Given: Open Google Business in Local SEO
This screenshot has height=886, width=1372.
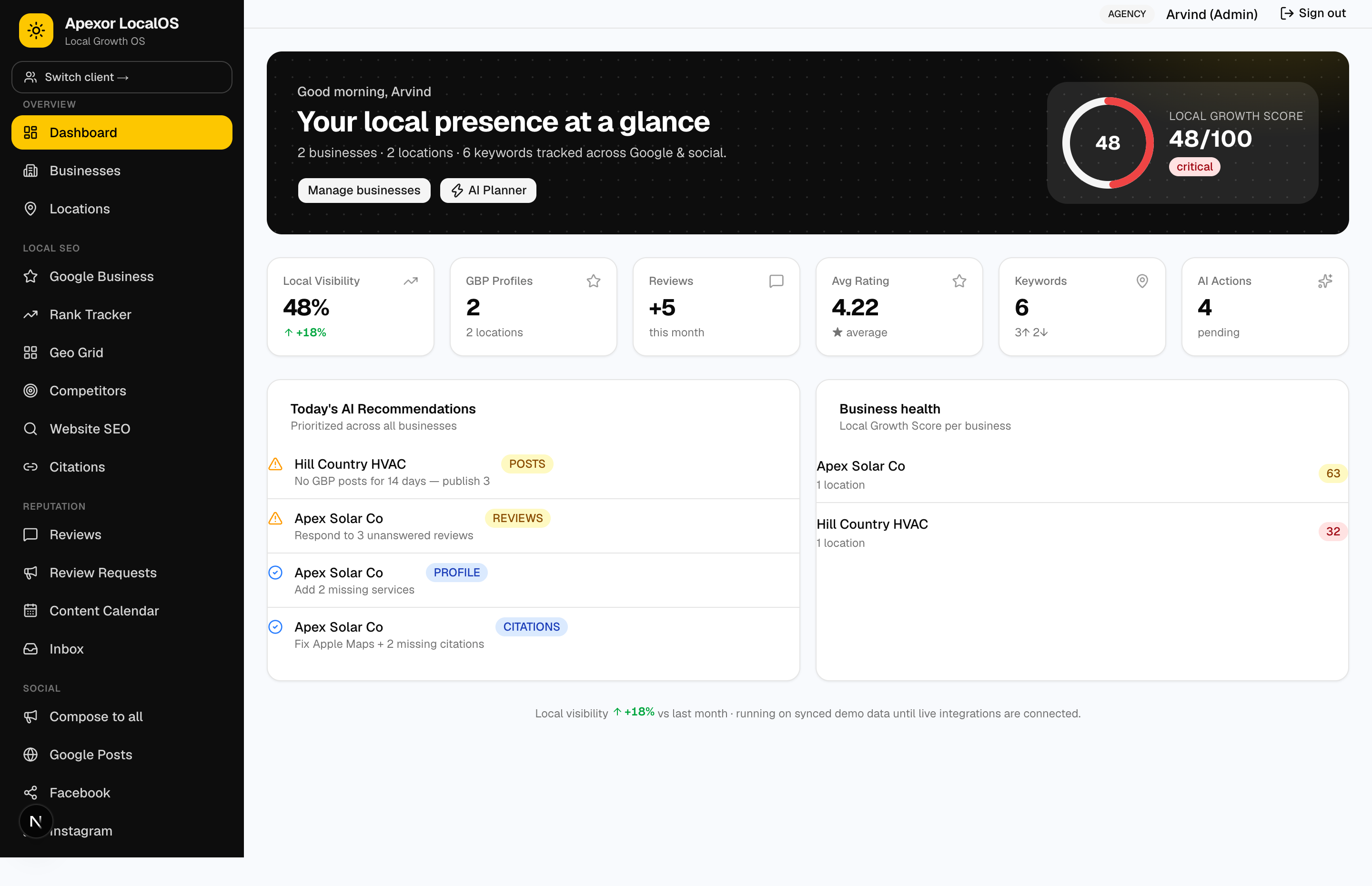Looking at the screenshot, I should click(x=121, y=276).
